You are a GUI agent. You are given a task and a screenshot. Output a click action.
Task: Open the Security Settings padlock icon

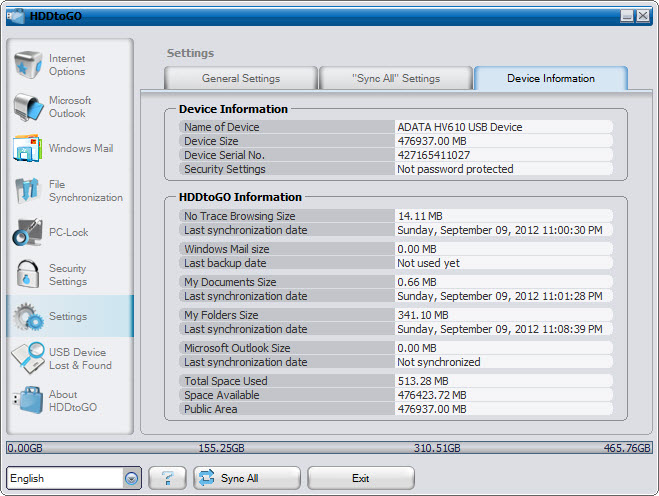(x=28, y=274)
